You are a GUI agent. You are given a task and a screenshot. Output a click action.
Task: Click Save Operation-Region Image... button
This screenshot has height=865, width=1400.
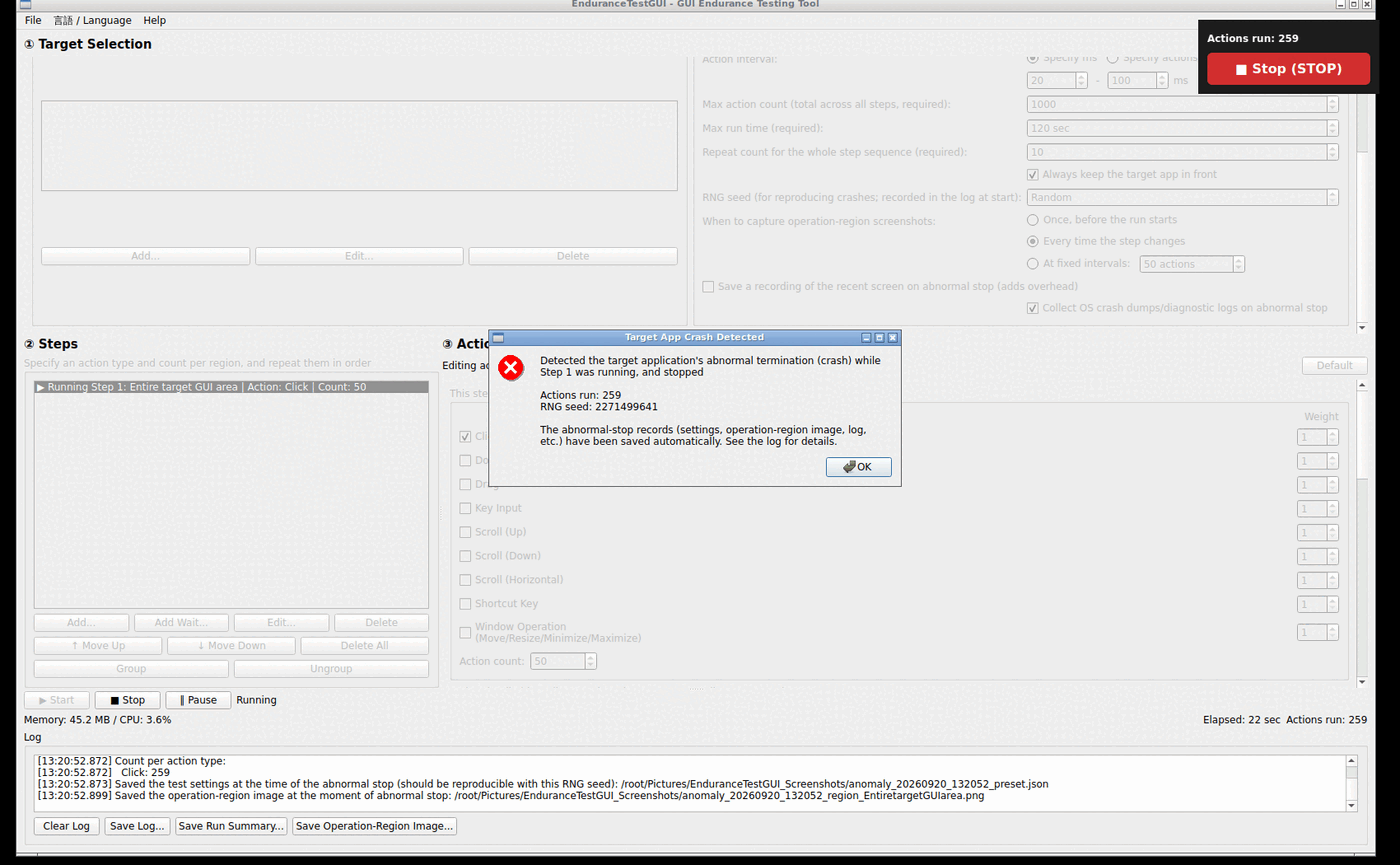click(375, 826)
